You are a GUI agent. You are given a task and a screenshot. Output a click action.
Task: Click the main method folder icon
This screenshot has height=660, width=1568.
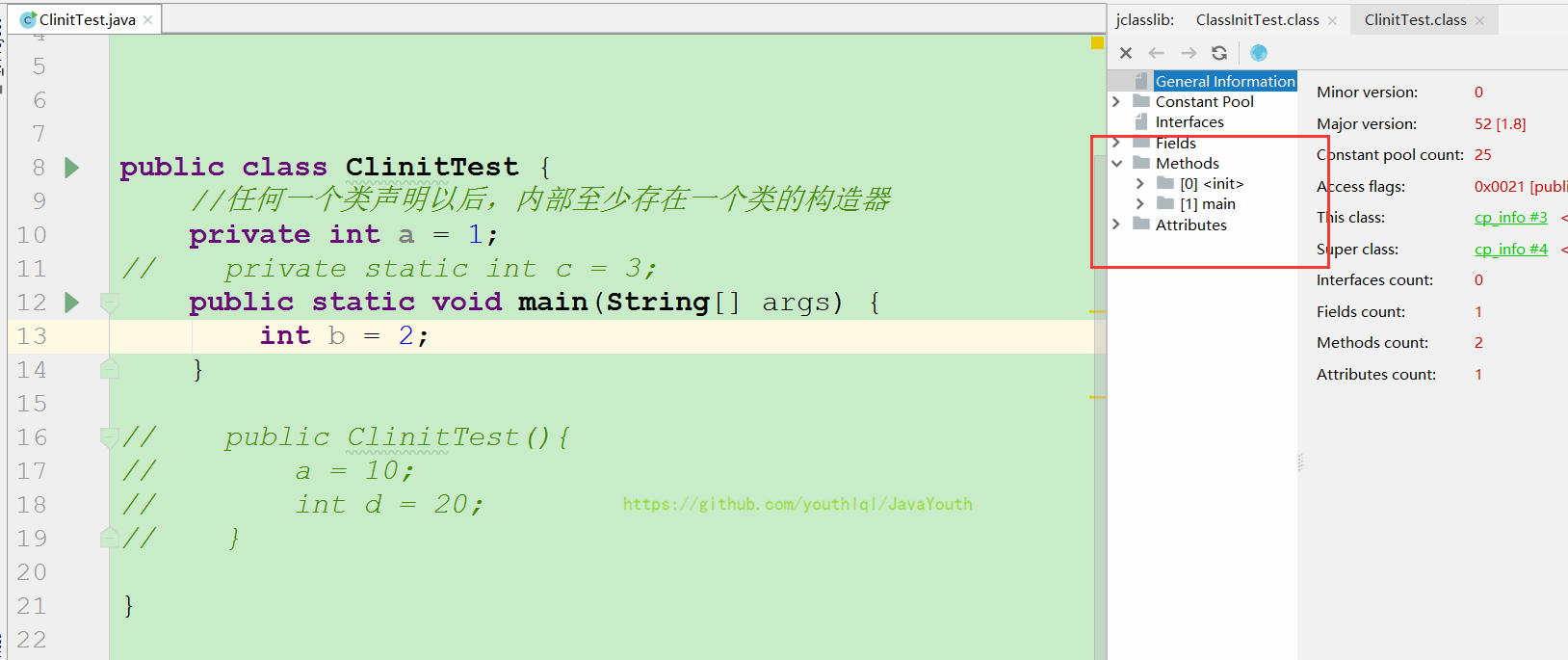pos(1165,203)
